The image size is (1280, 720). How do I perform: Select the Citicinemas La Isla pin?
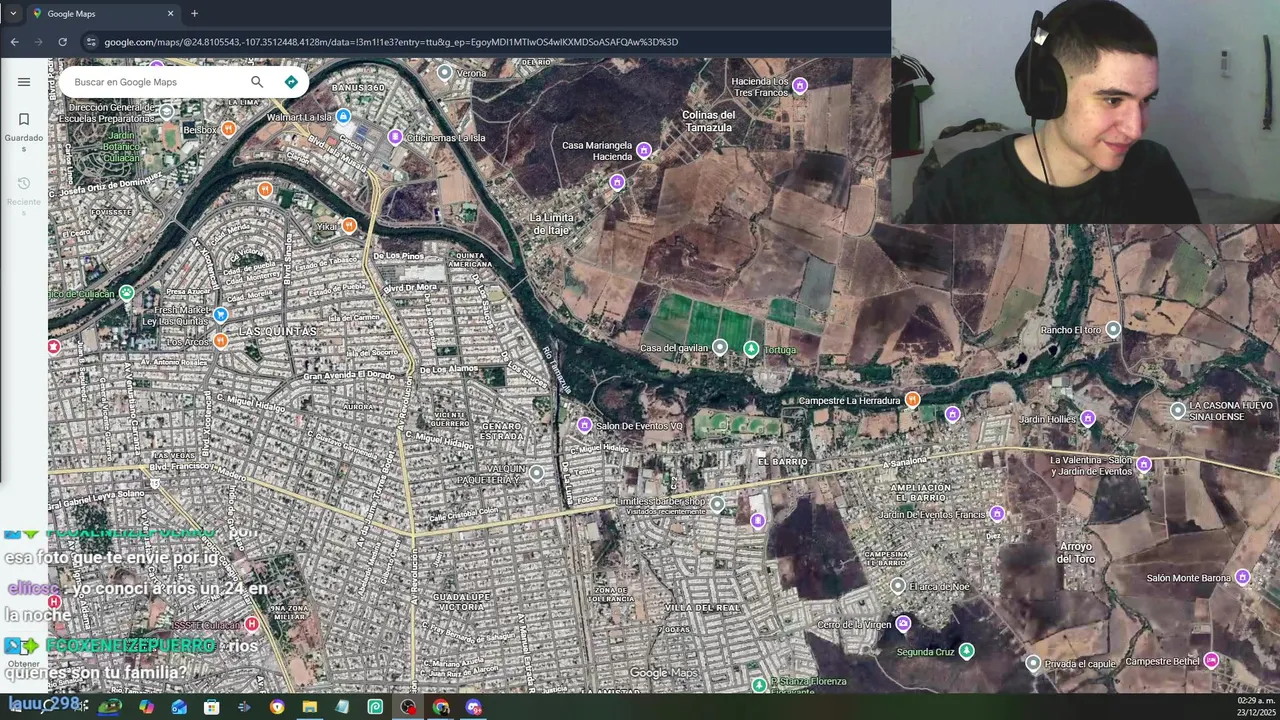pos(395,137)
